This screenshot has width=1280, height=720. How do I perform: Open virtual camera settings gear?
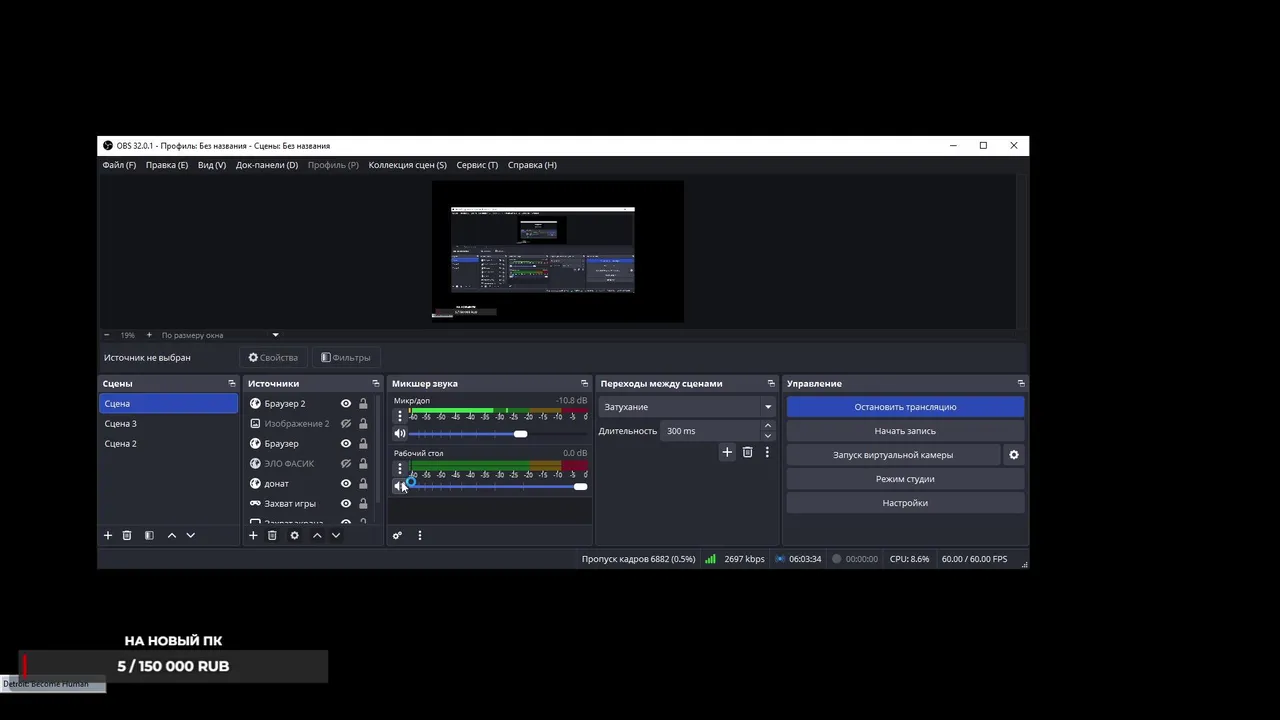[1013, 455]
